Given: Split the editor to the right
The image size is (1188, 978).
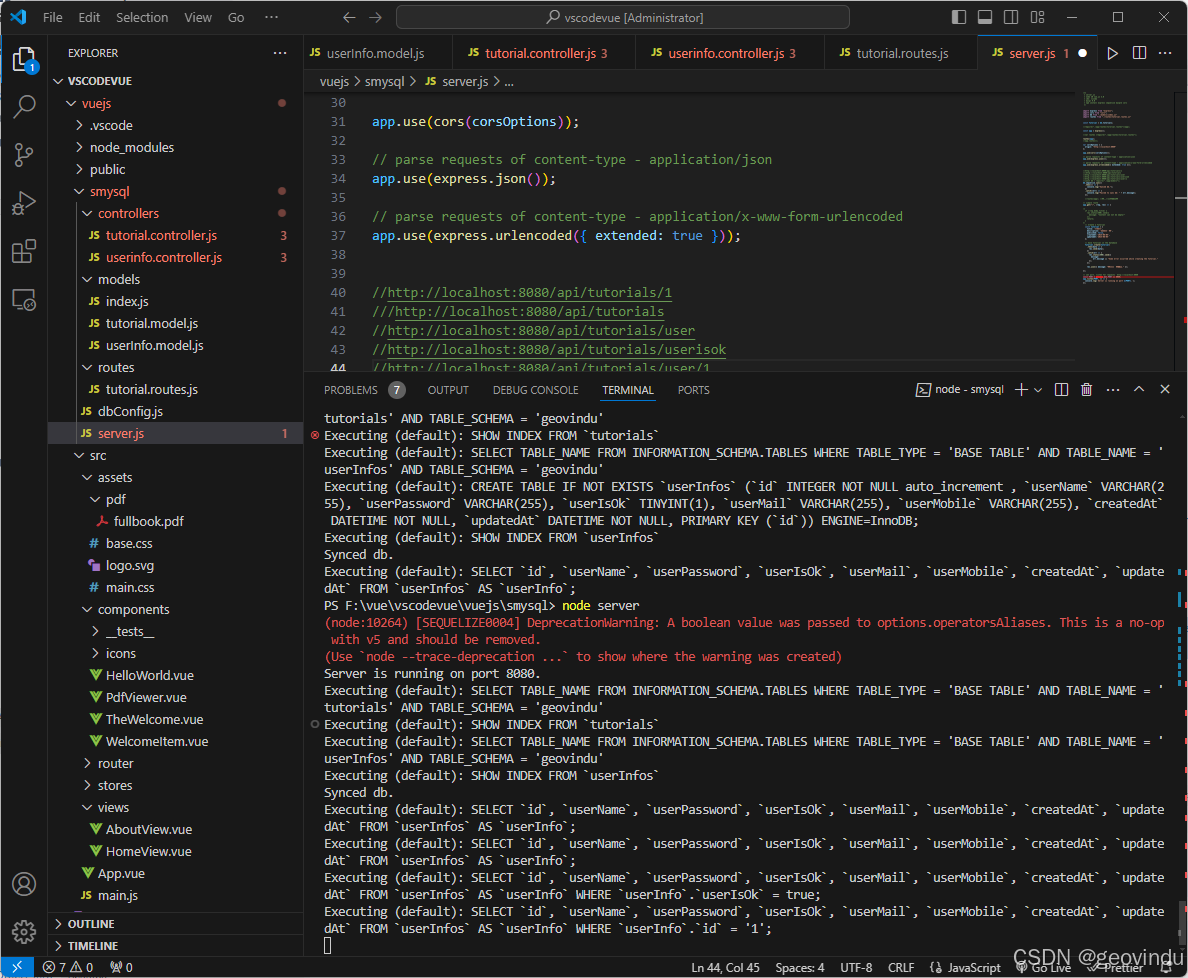Looking at the screenshot, I should (1139, 53).
